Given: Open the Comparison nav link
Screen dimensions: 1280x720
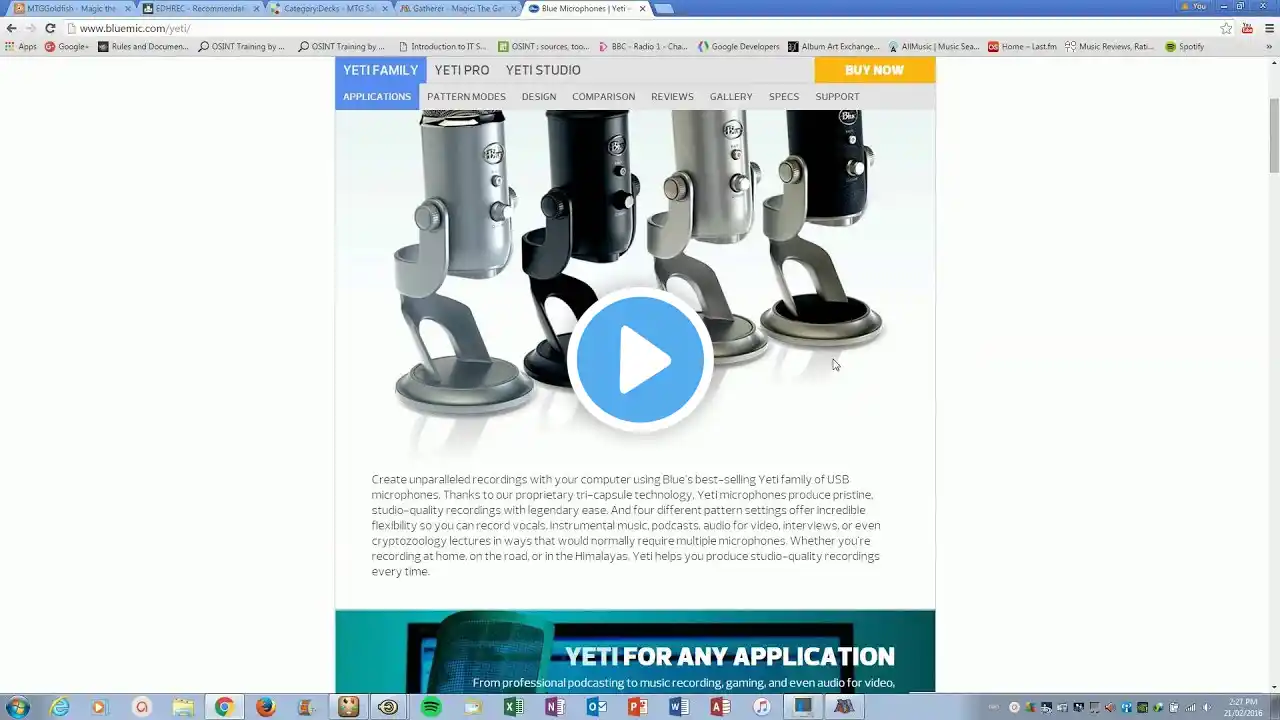Looking at the screenshot, I should click(x=603, y=97).
